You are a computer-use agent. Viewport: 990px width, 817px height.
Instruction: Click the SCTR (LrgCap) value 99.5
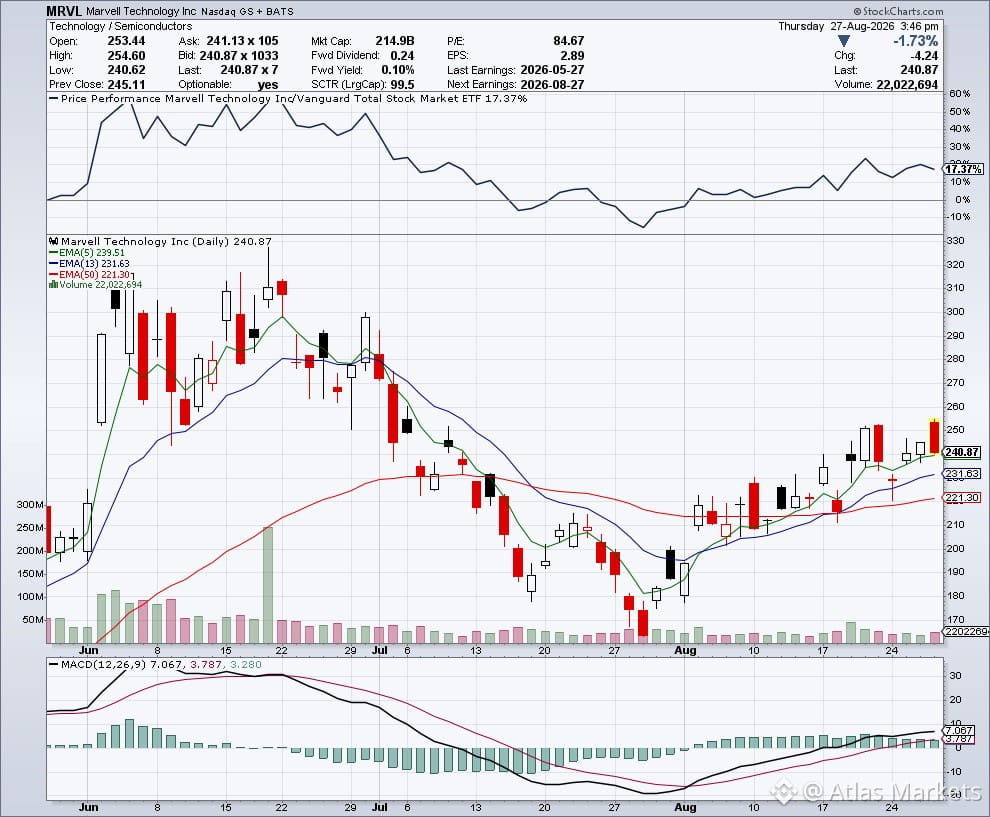402,85
